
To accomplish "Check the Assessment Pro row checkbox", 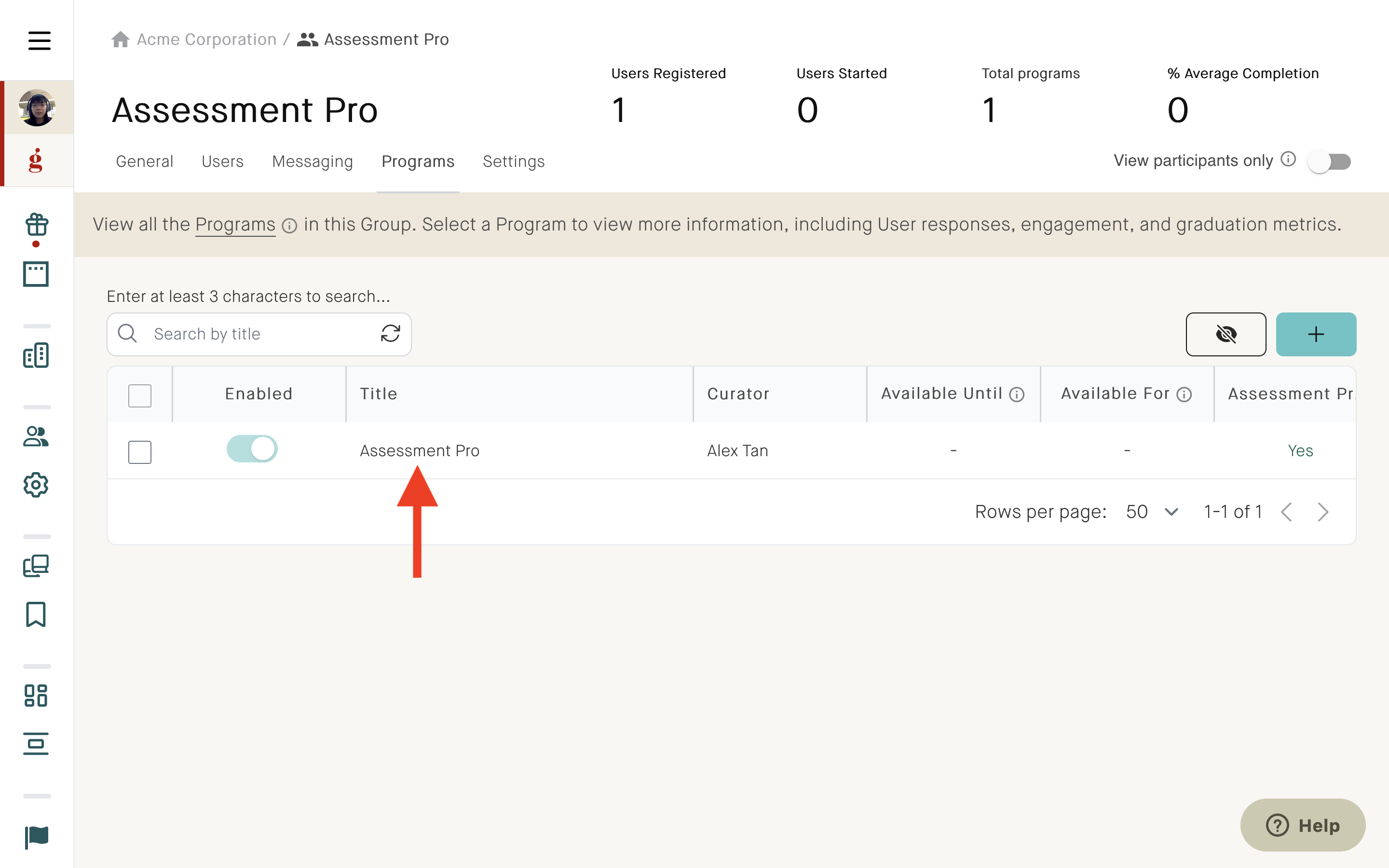I will point(139,452).
